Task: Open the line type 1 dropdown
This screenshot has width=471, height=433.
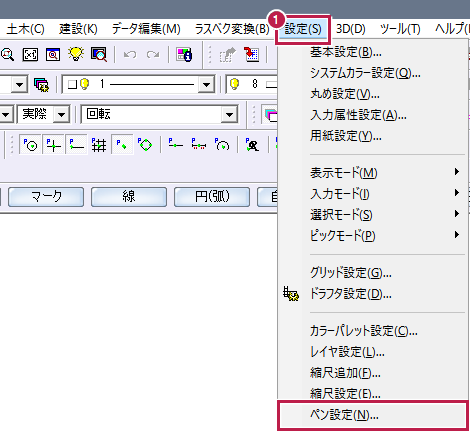Action: (206, 85)
